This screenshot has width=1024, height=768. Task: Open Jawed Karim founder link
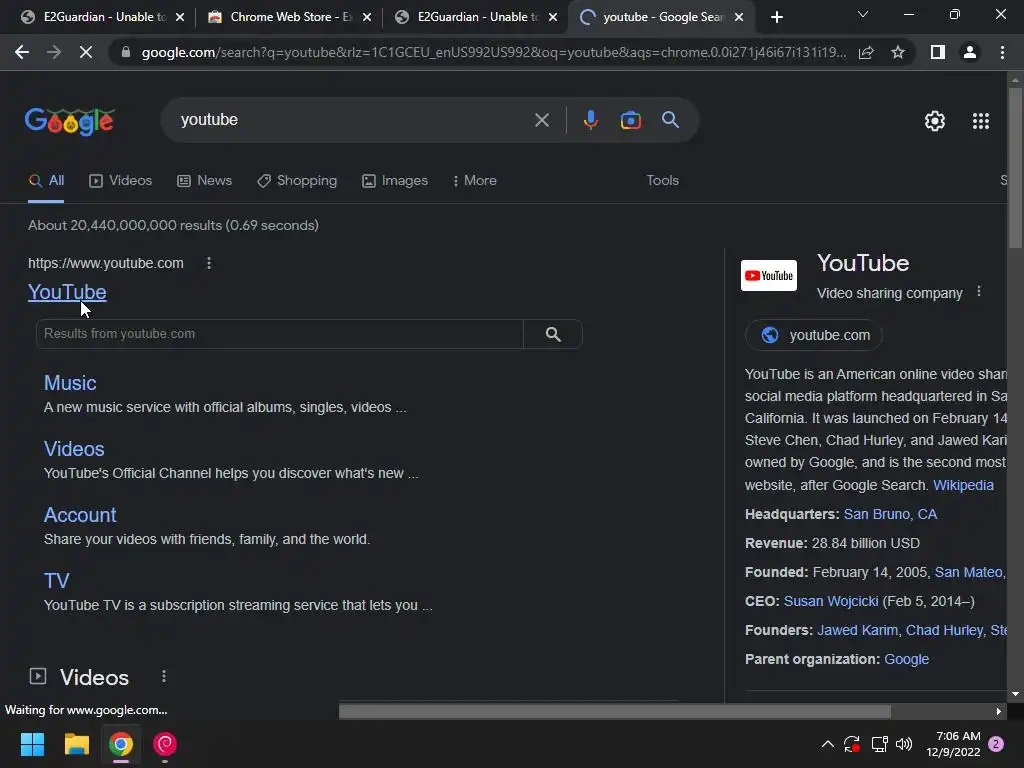click(x=857, y=630)
